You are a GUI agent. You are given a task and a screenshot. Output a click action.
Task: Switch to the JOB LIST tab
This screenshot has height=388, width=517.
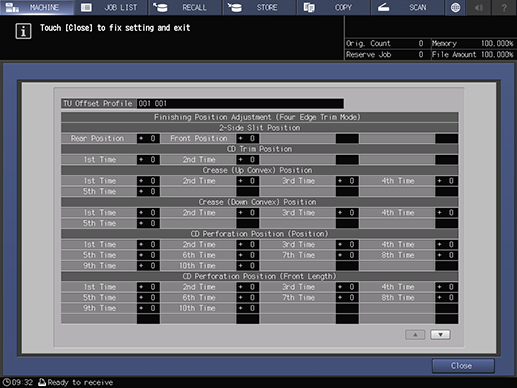(111, 7)
